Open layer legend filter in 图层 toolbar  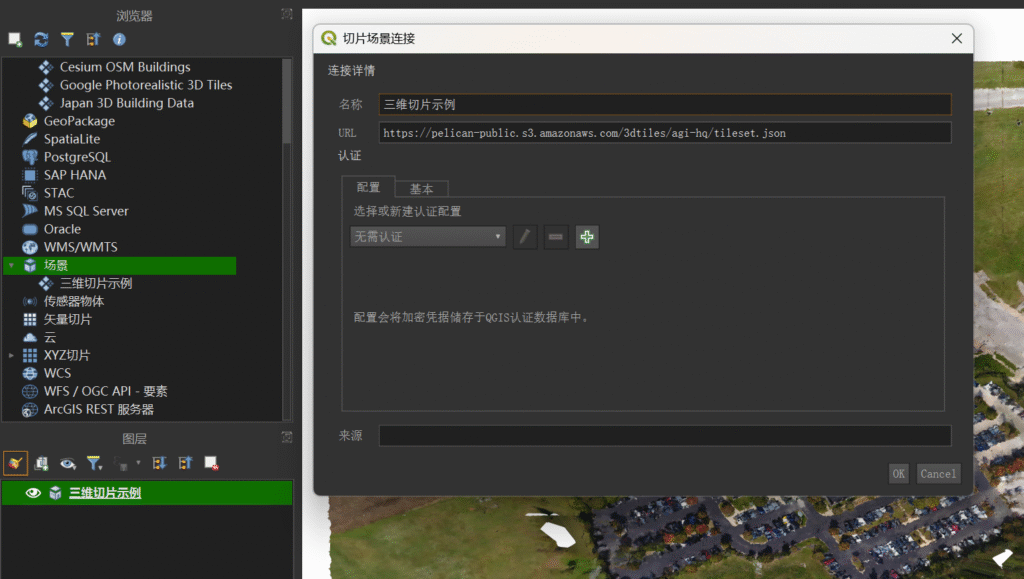[x=95, y=463]
